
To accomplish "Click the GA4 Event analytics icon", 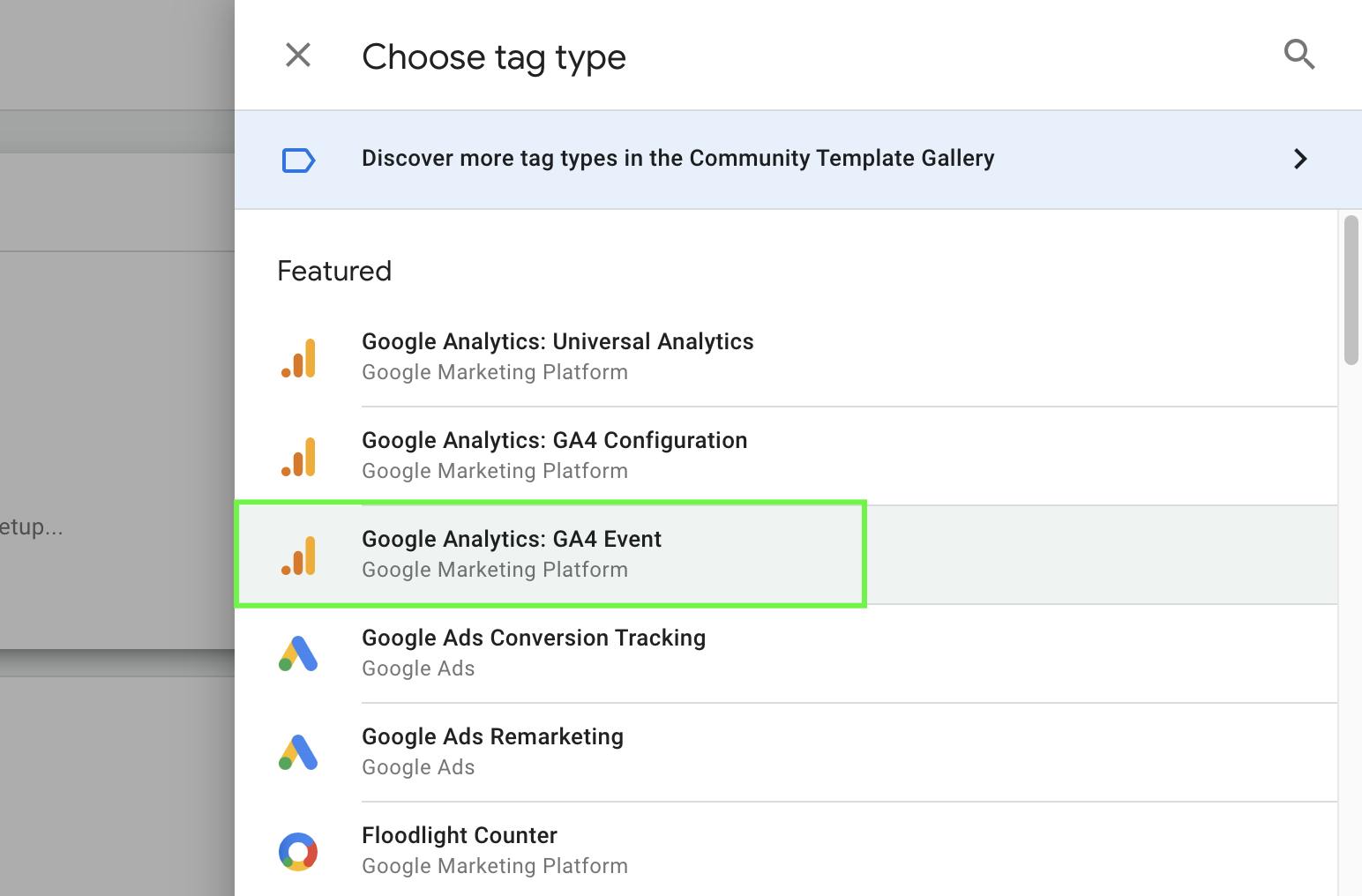I will tap(298, 556).
